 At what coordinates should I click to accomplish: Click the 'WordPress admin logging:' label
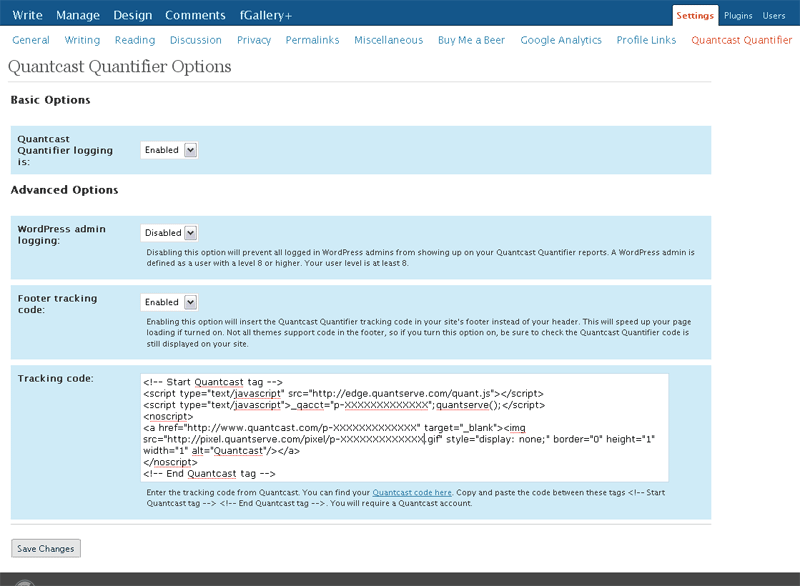[x=61, y=235]
